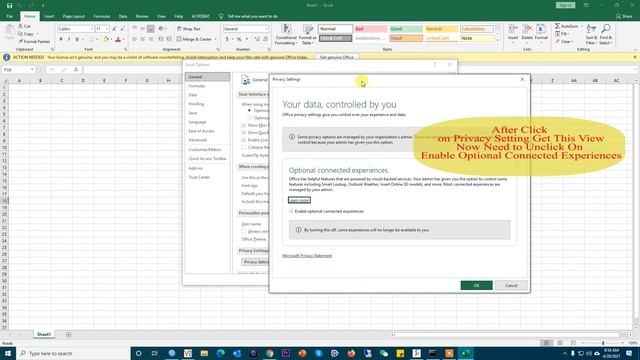Open the Sort & Filter dropdown
Screen dimensions: 640x360
pos(591,34)
